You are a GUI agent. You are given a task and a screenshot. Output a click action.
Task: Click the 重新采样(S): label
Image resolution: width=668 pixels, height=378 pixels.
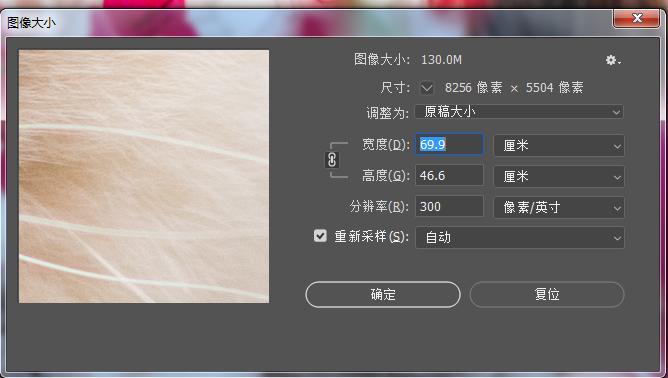(371, 237)
